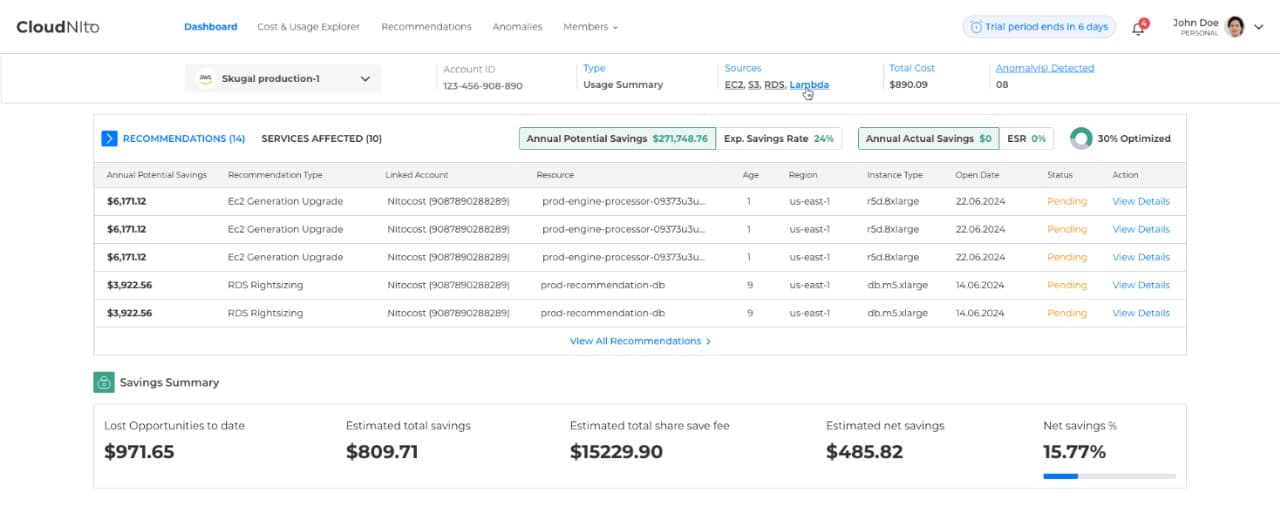
Task: Click the Exp. Savings Rate 24% label
Action: pyautogui.click(x=779, y=139)
